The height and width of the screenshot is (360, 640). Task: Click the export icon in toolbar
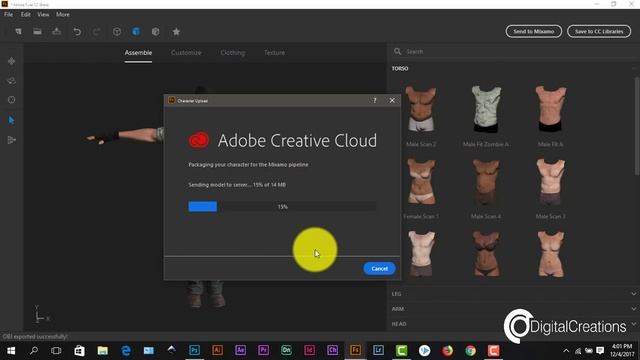click(x=56, y=31)
